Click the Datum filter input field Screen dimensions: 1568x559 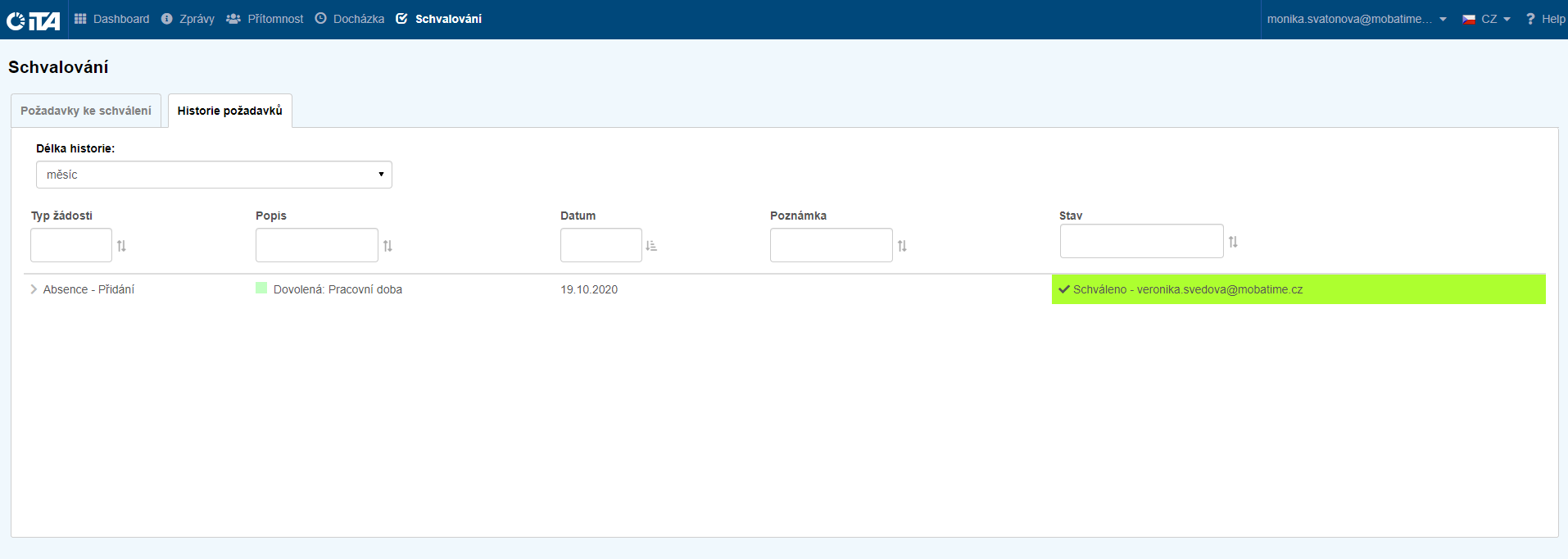click(600, 245)
